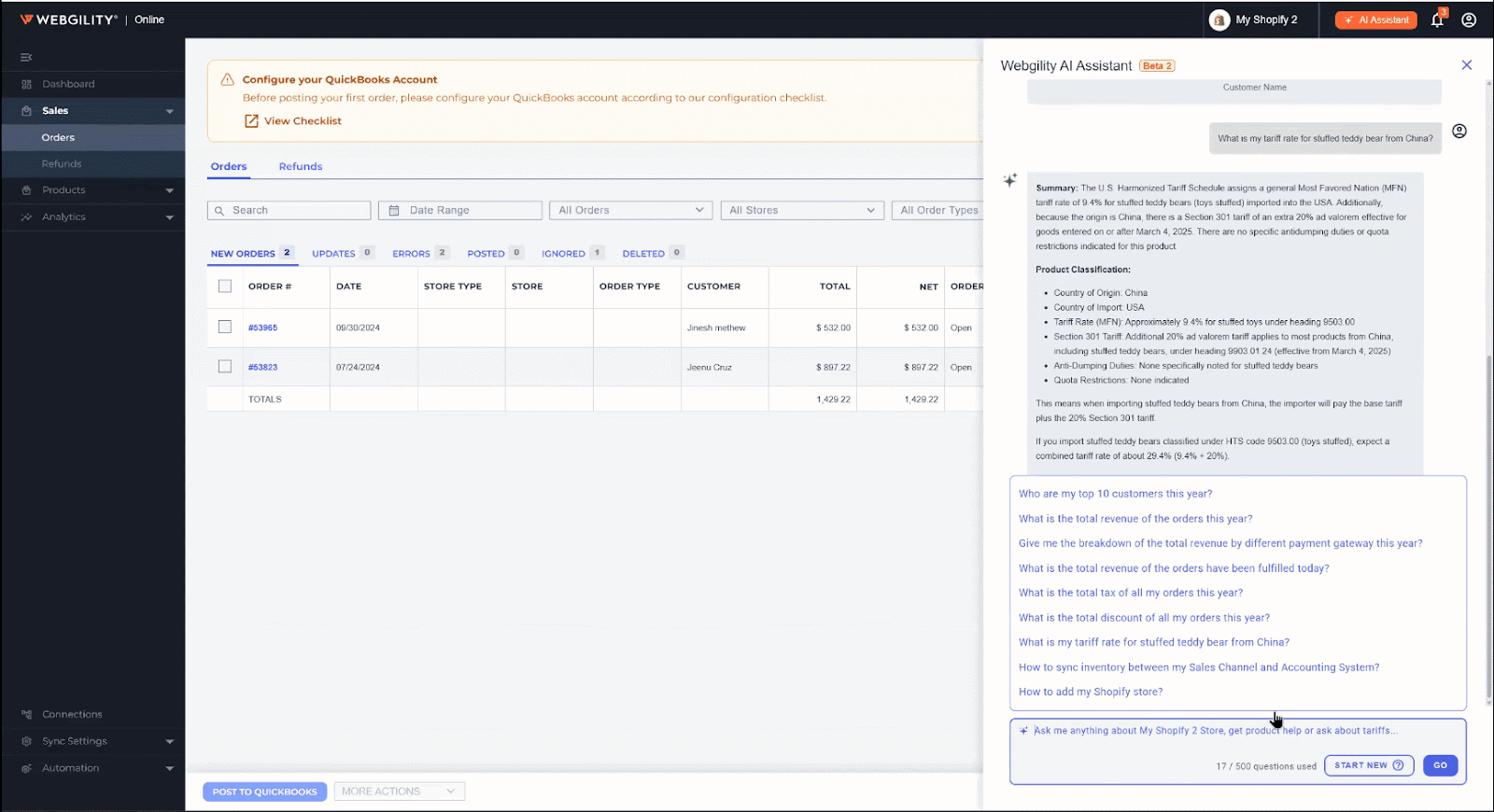The image size is (1494, 812).
Task: Open Dashboard from the sidebar
Action: (x=68, y=84)
